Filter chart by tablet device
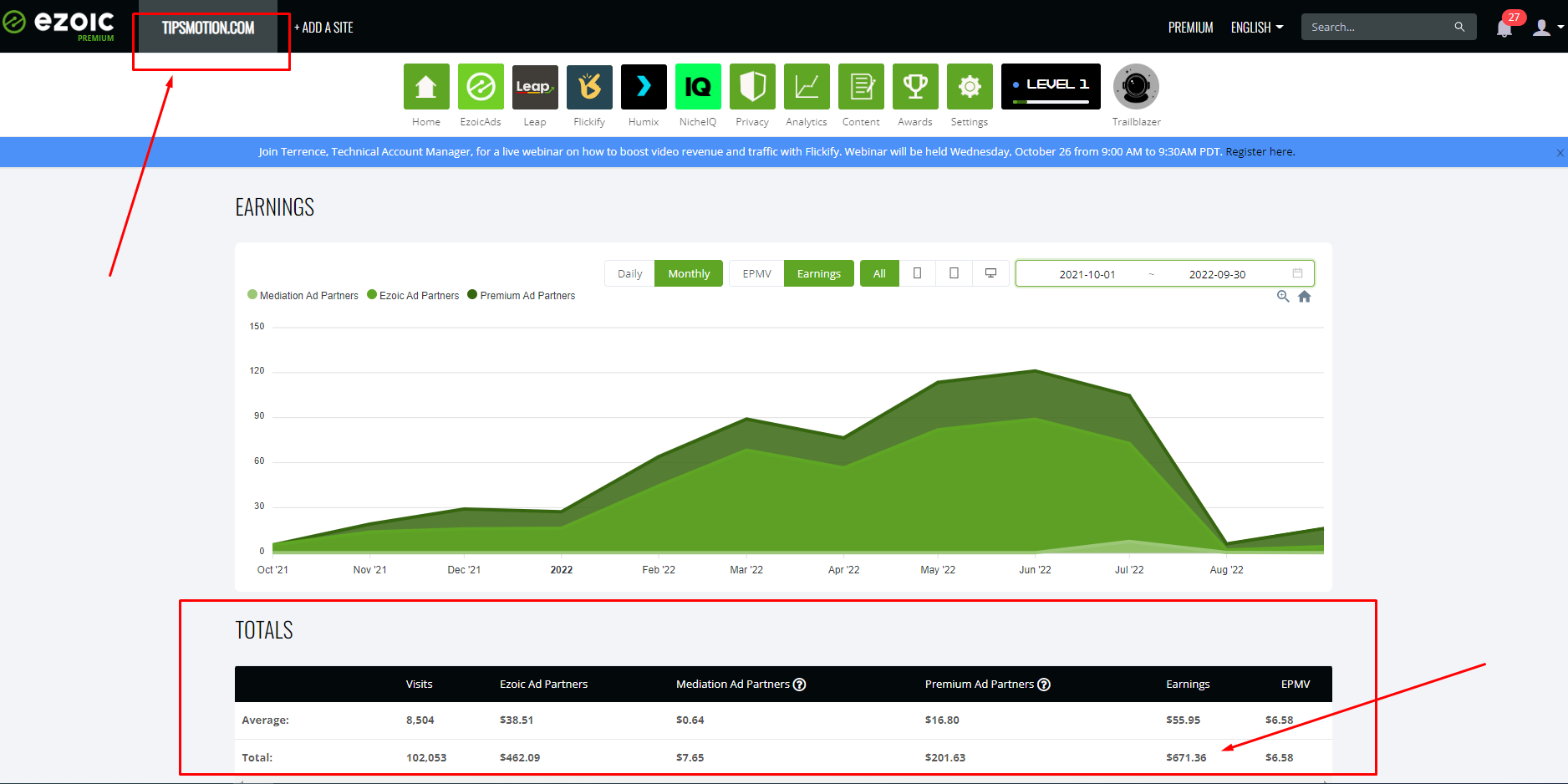The image size is (1568, 784). [954, 273]
